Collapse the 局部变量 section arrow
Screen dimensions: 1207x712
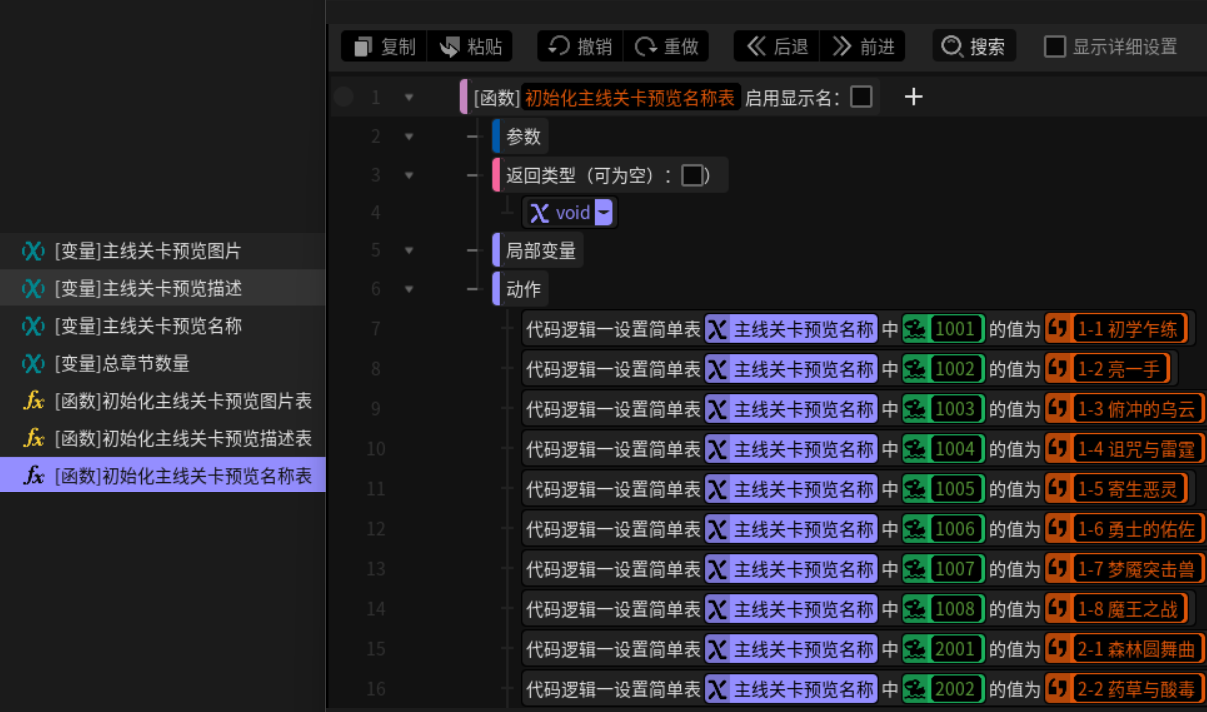409,250
